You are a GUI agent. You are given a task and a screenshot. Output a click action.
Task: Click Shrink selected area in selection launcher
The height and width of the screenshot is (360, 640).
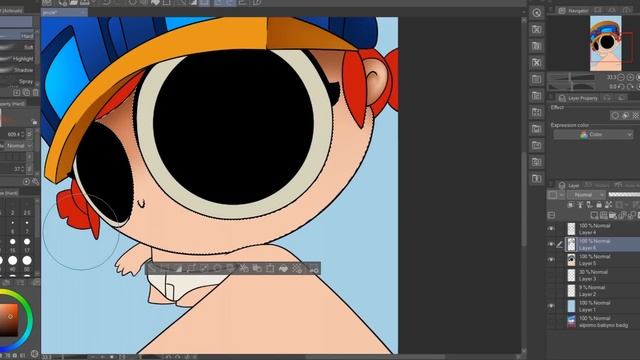pyautogui.click(x=204, y=269)
